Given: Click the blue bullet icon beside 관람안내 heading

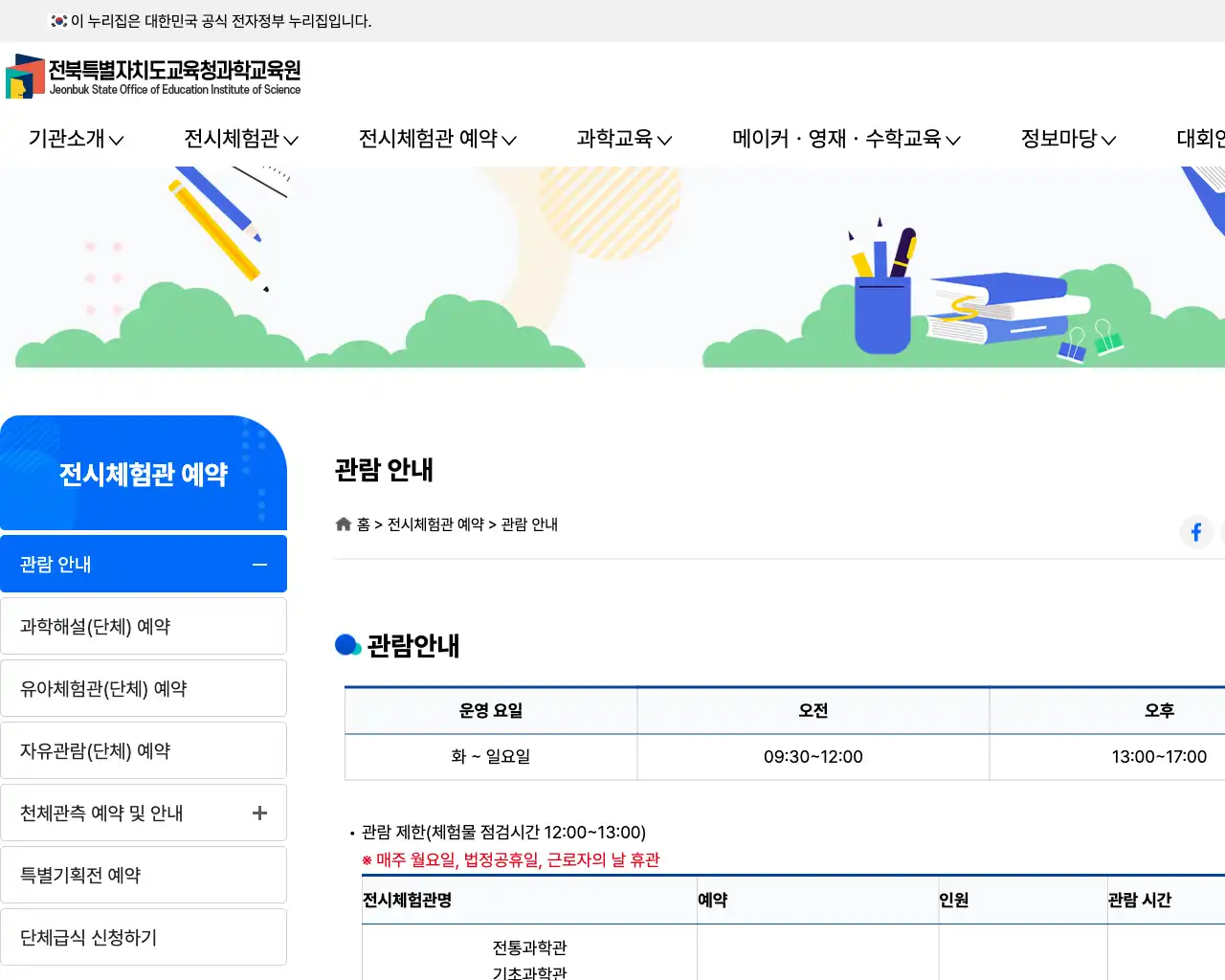Looking at the screenshot, I should coord(347,644).
